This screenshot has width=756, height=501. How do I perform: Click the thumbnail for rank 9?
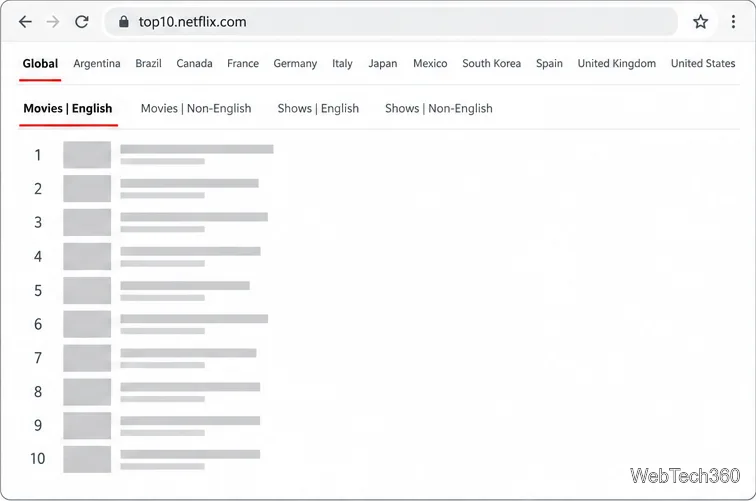tap(87, 426)
